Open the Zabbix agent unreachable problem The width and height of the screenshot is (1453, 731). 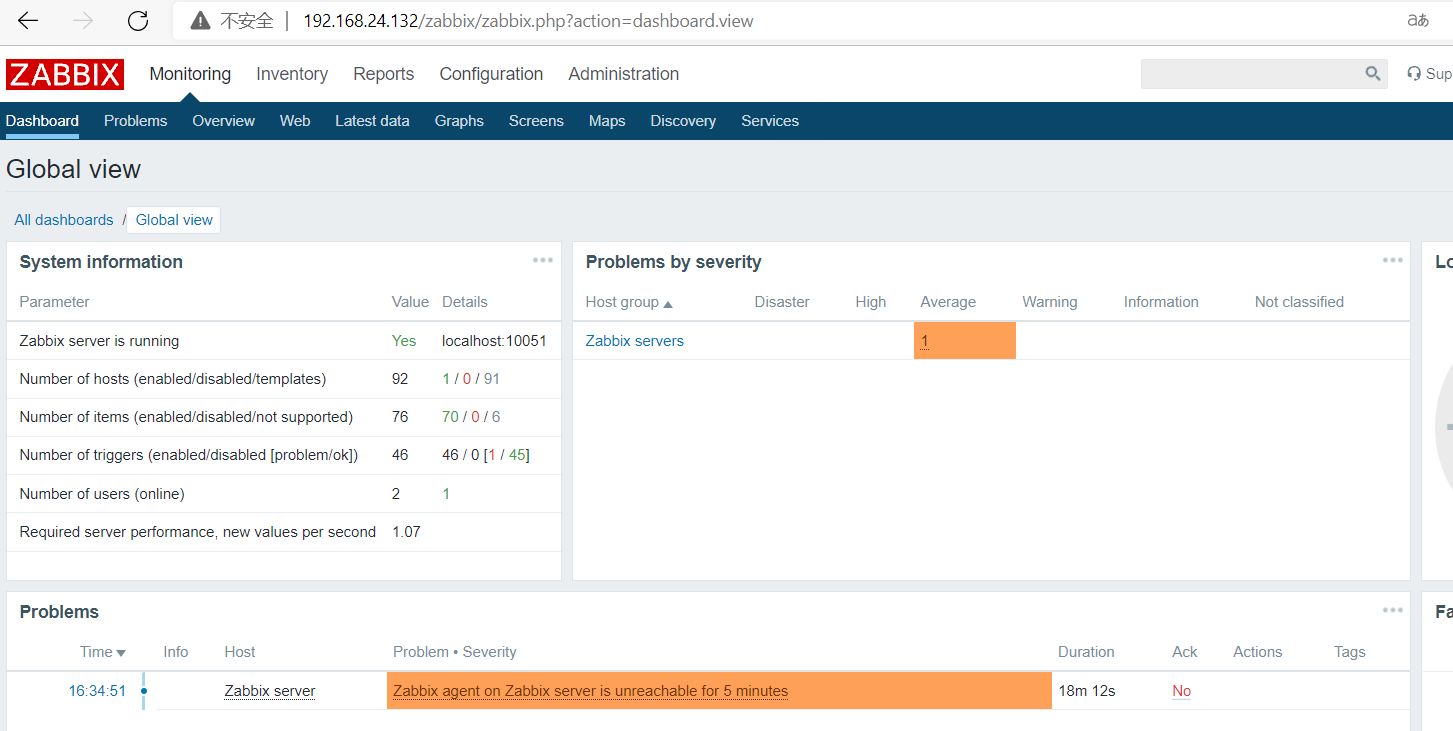pyautogui.click(x=590, y=691)
